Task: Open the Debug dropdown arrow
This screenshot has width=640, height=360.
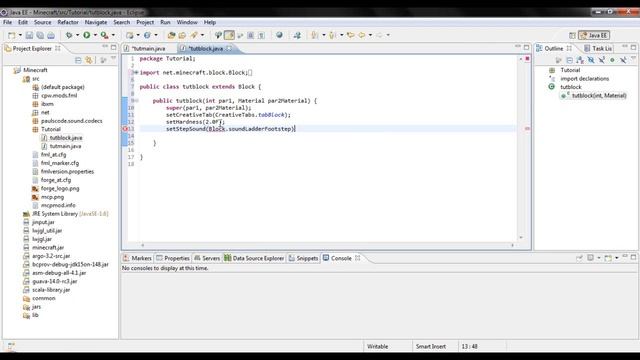Action: coord(77,36)
